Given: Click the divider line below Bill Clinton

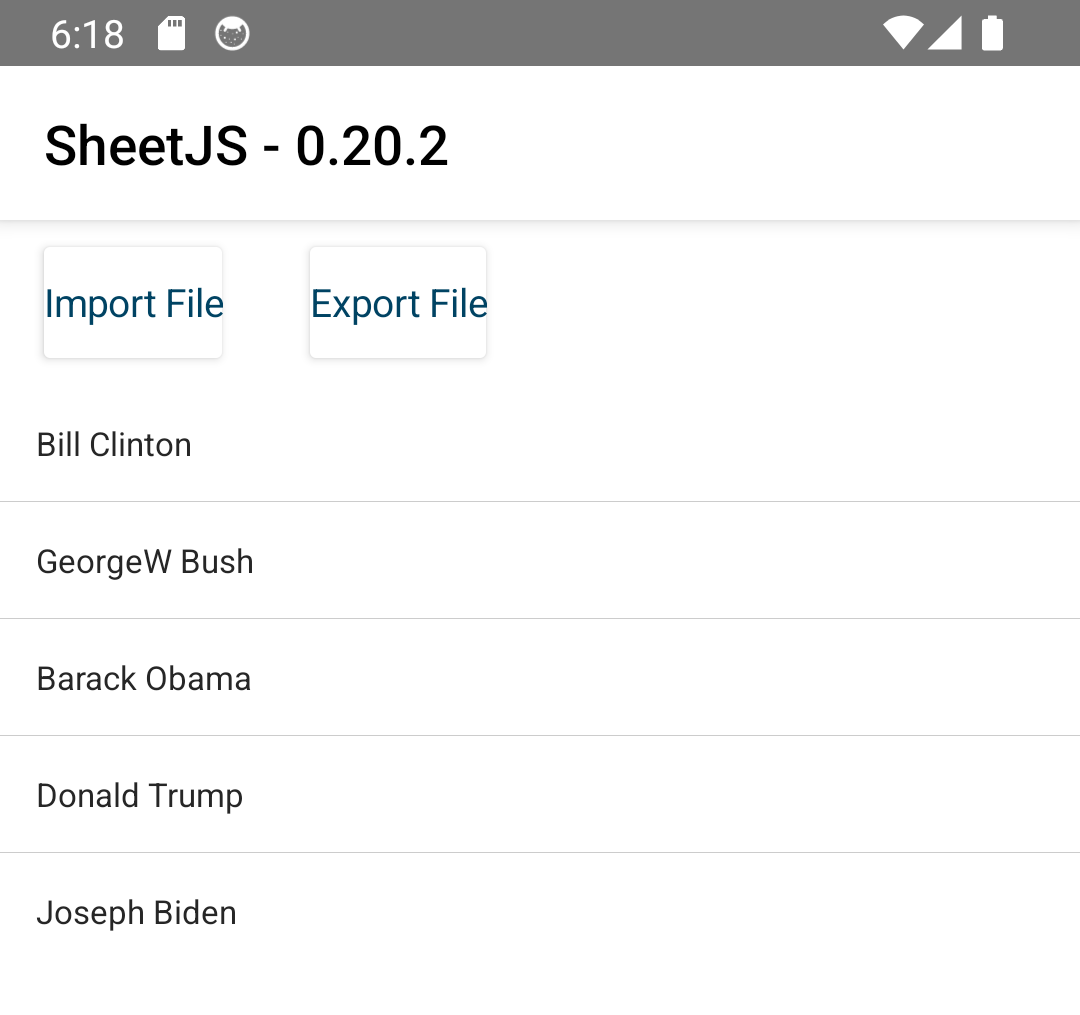Looking at the screenshot, I should tap(540, 502).
